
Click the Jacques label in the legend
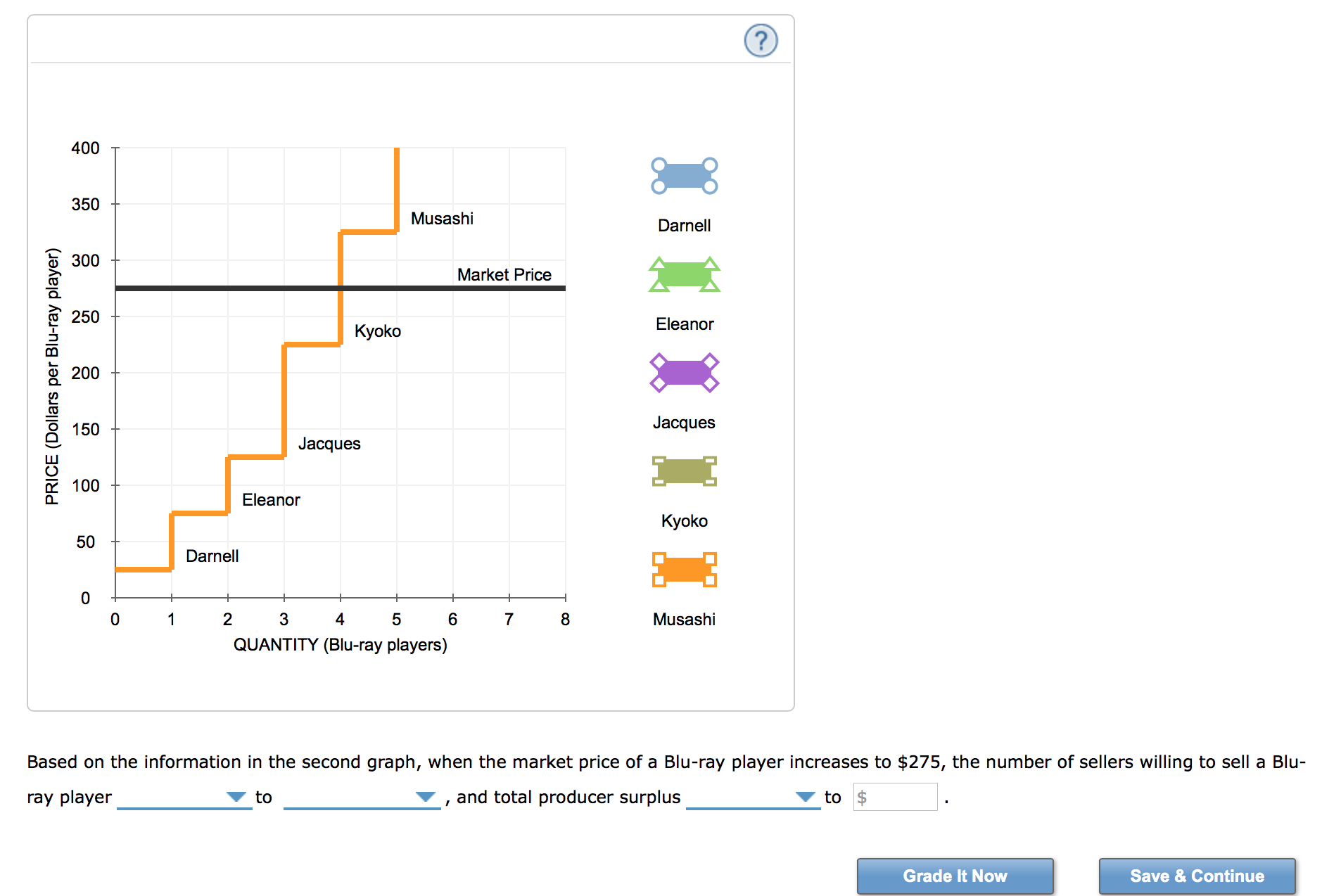click(x=684, y=422)
